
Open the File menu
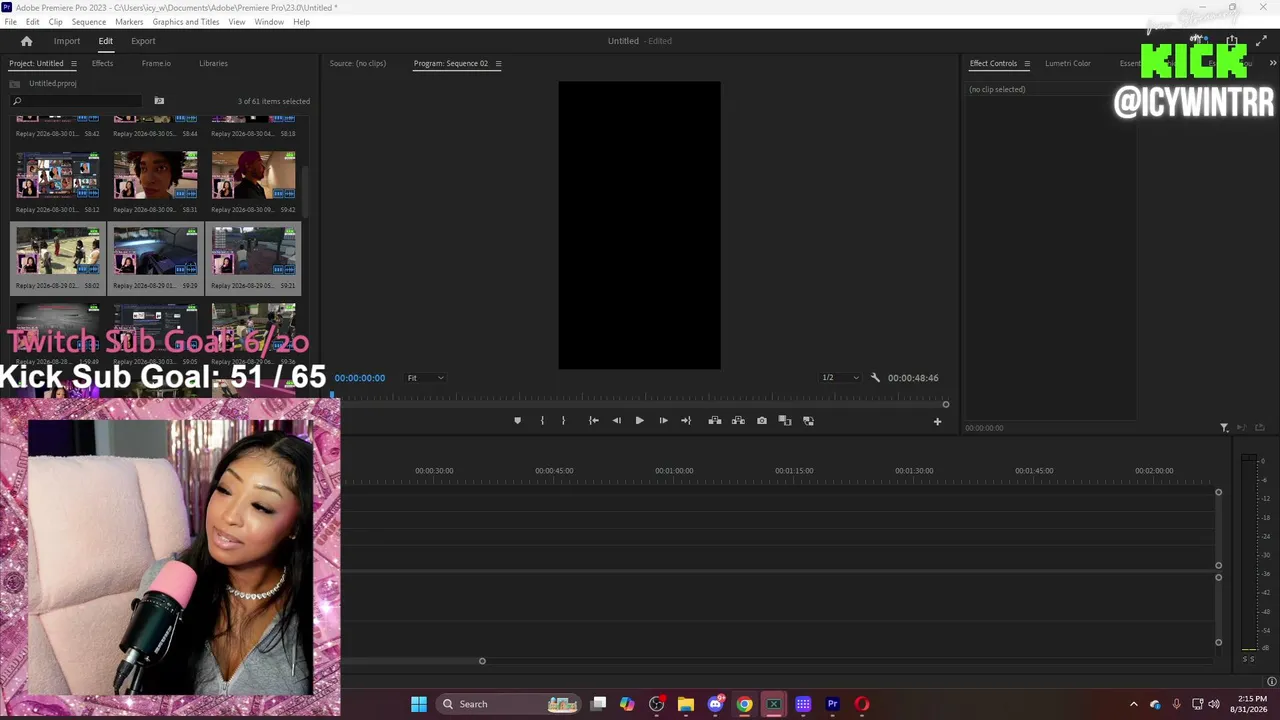(x=10, y=22)
